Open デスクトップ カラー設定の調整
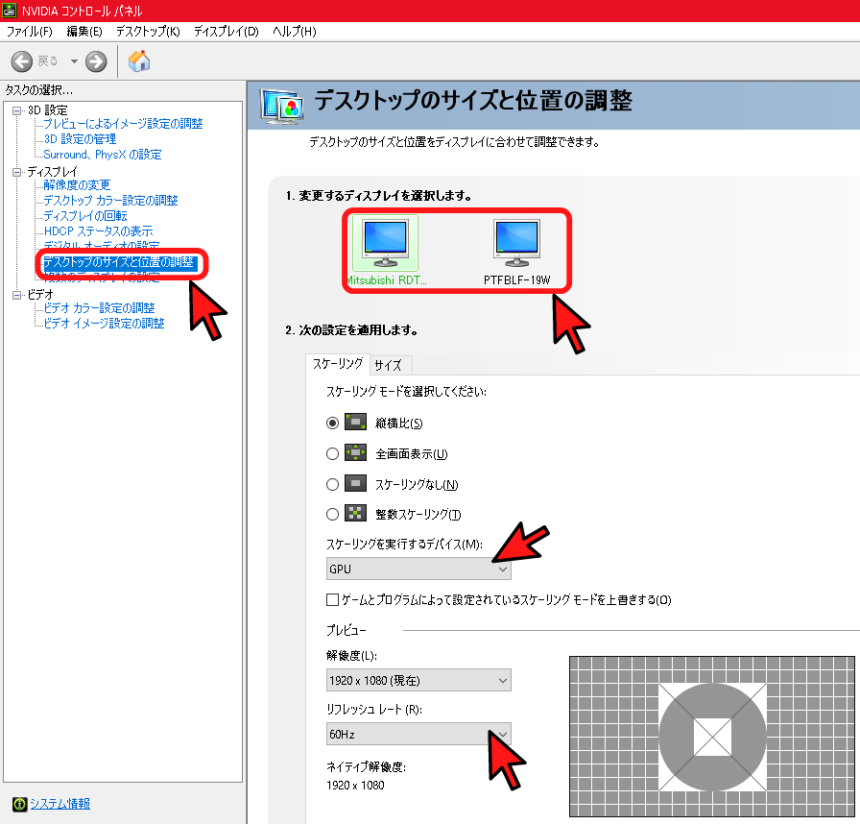Screen dimensions: 860x824 (x=111, y=200)
